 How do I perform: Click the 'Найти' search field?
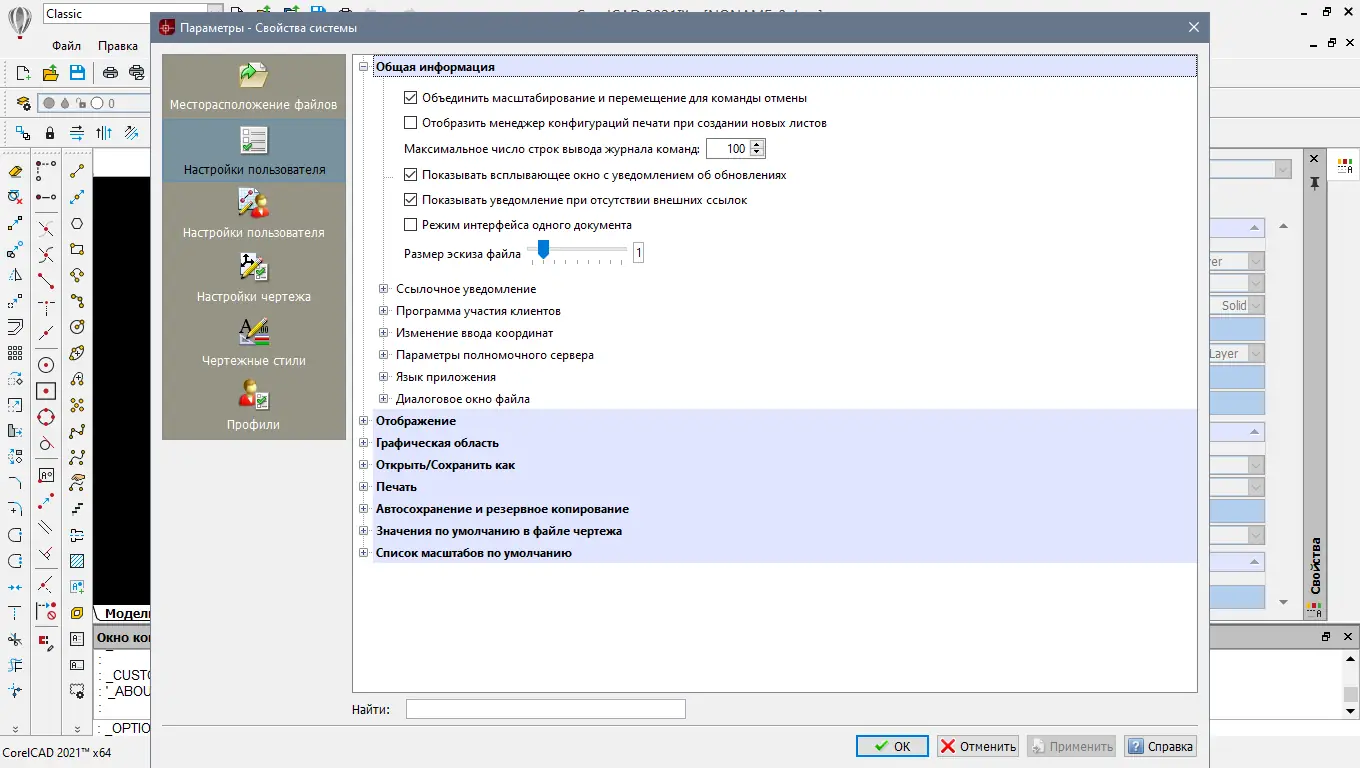(545, 709)
